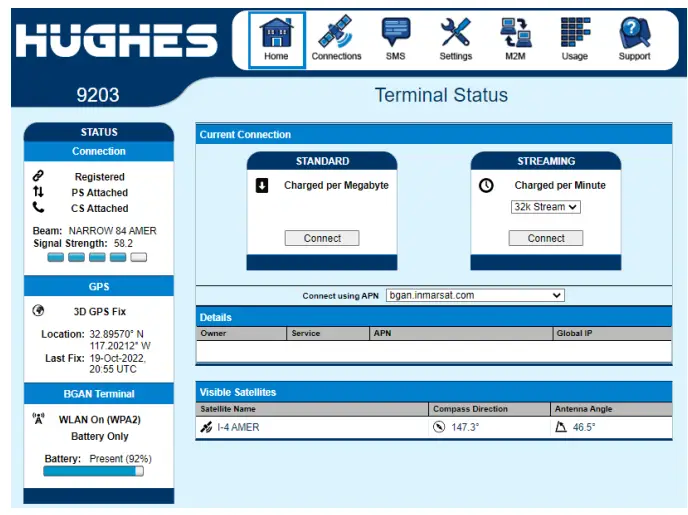Click the GPS section header
The image size is (688, 515).
pyautogui.click(x=99, y=286)
